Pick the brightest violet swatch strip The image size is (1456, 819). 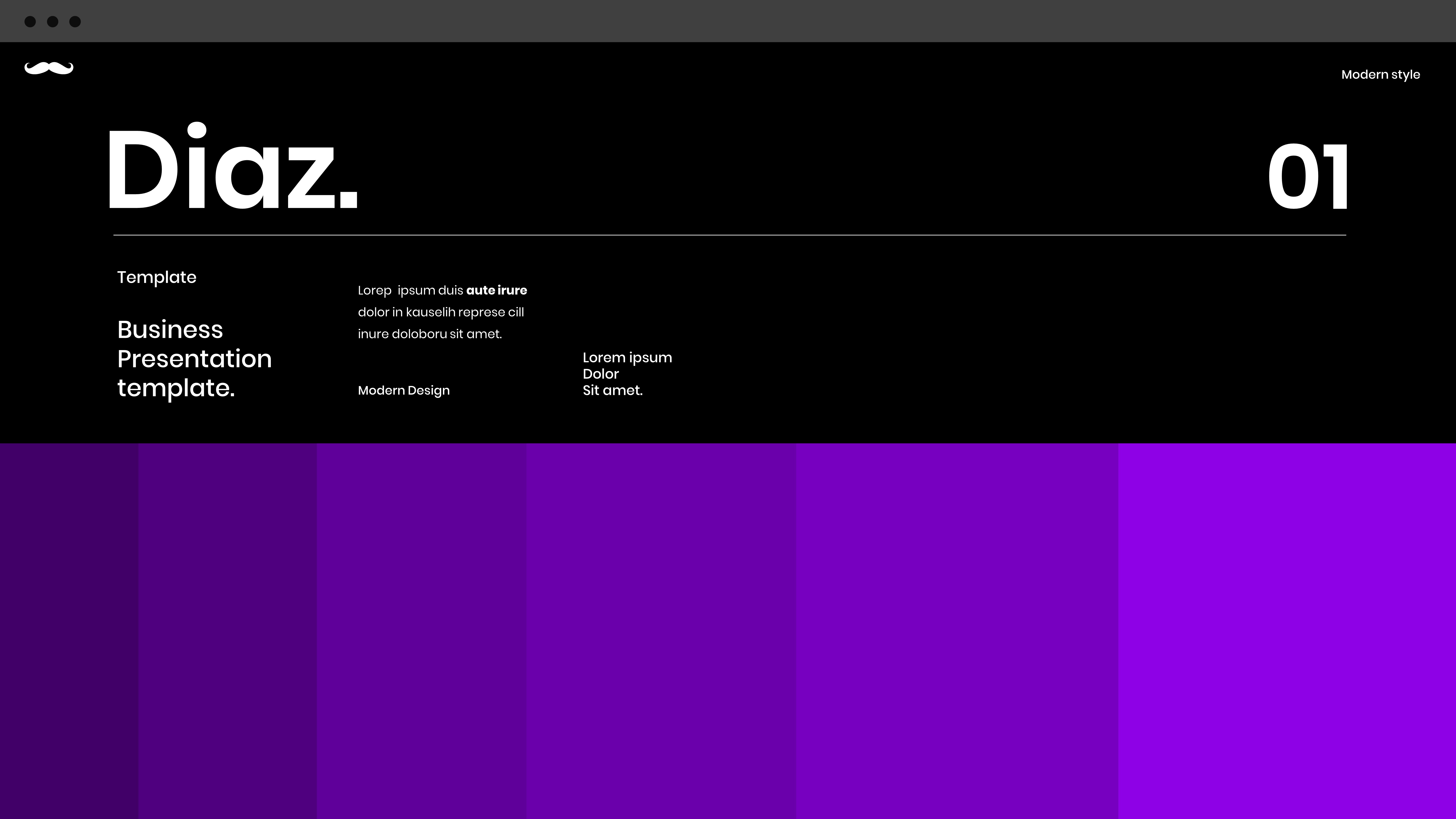1287,630
